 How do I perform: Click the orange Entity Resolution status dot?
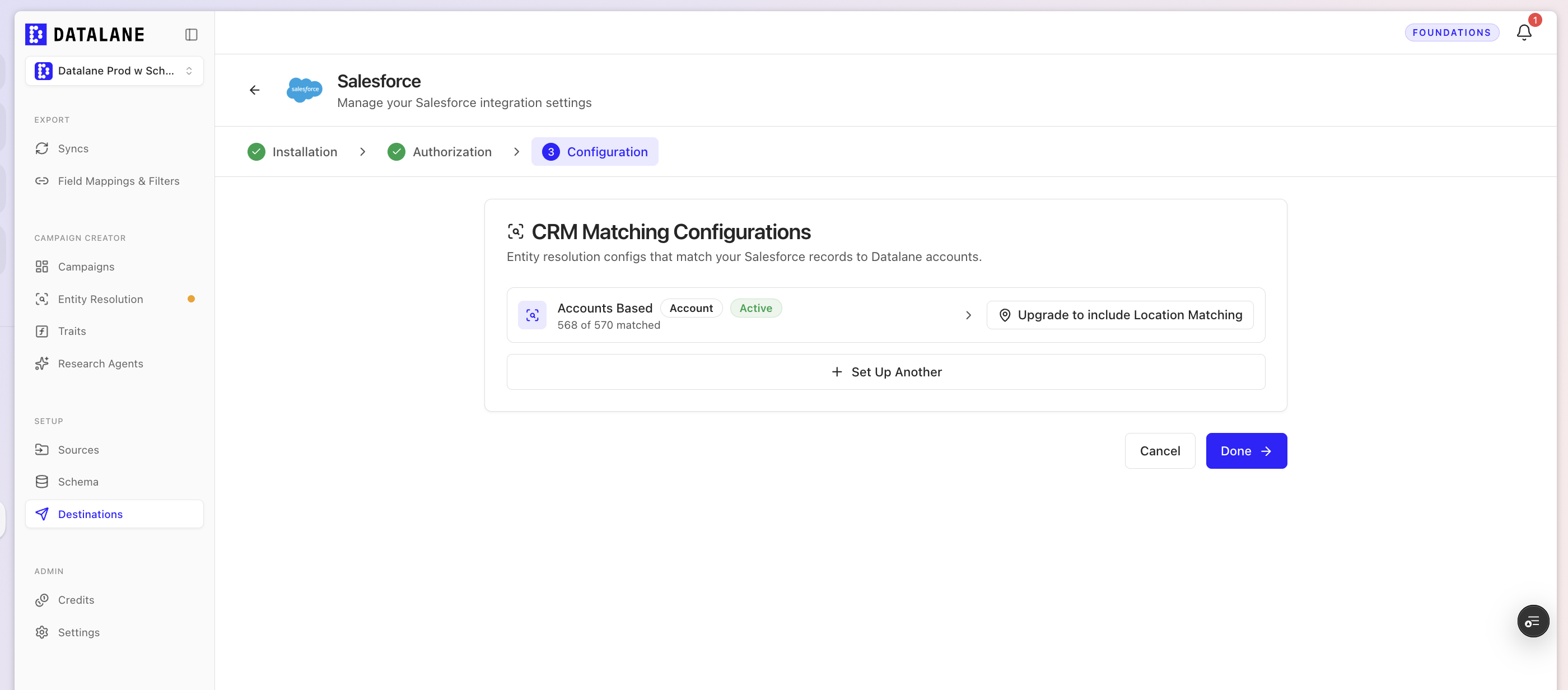[191, 299]
